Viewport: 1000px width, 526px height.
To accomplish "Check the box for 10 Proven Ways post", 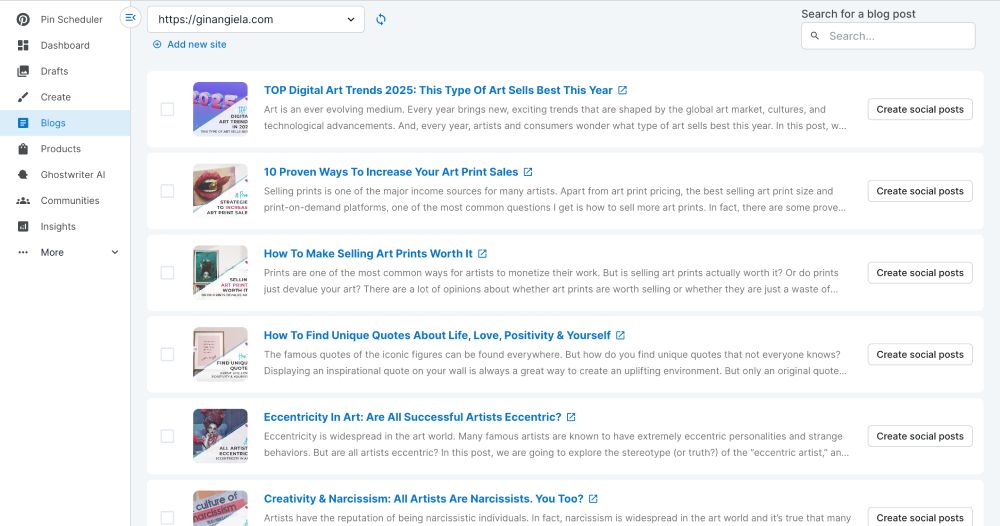I will point(167,191).
